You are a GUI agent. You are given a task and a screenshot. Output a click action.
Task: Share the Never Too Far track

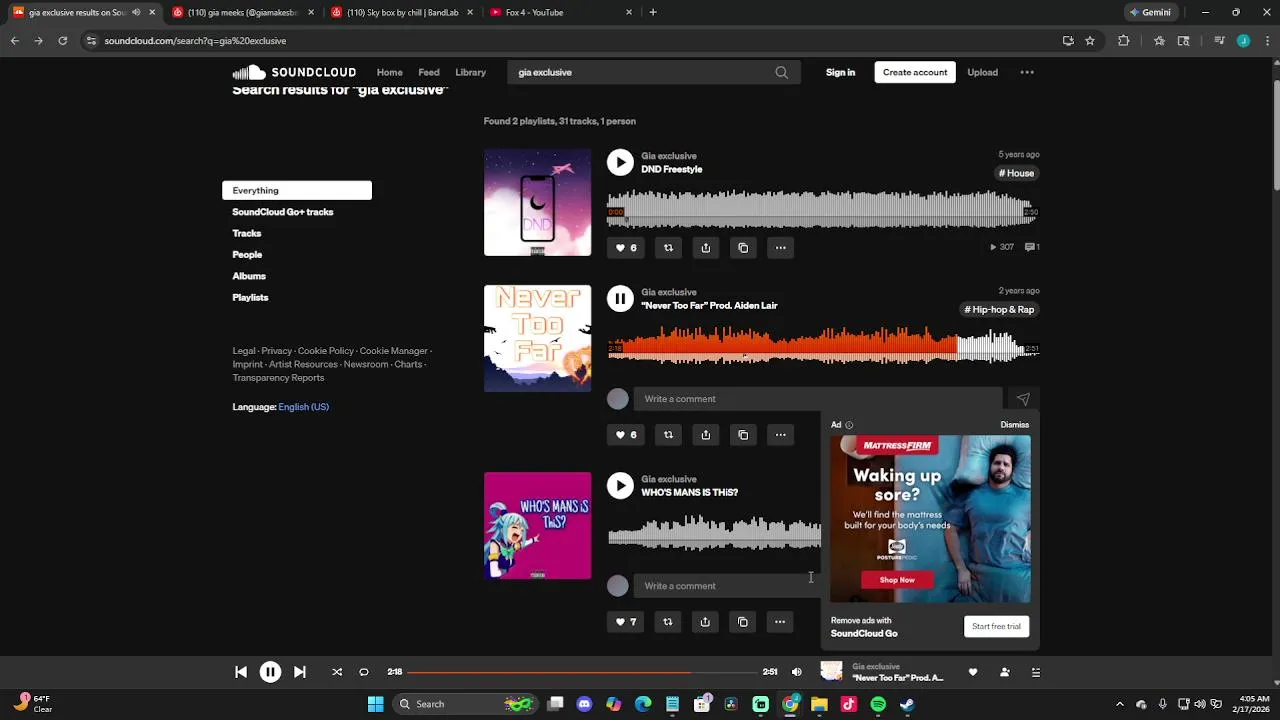coord(705,435)
